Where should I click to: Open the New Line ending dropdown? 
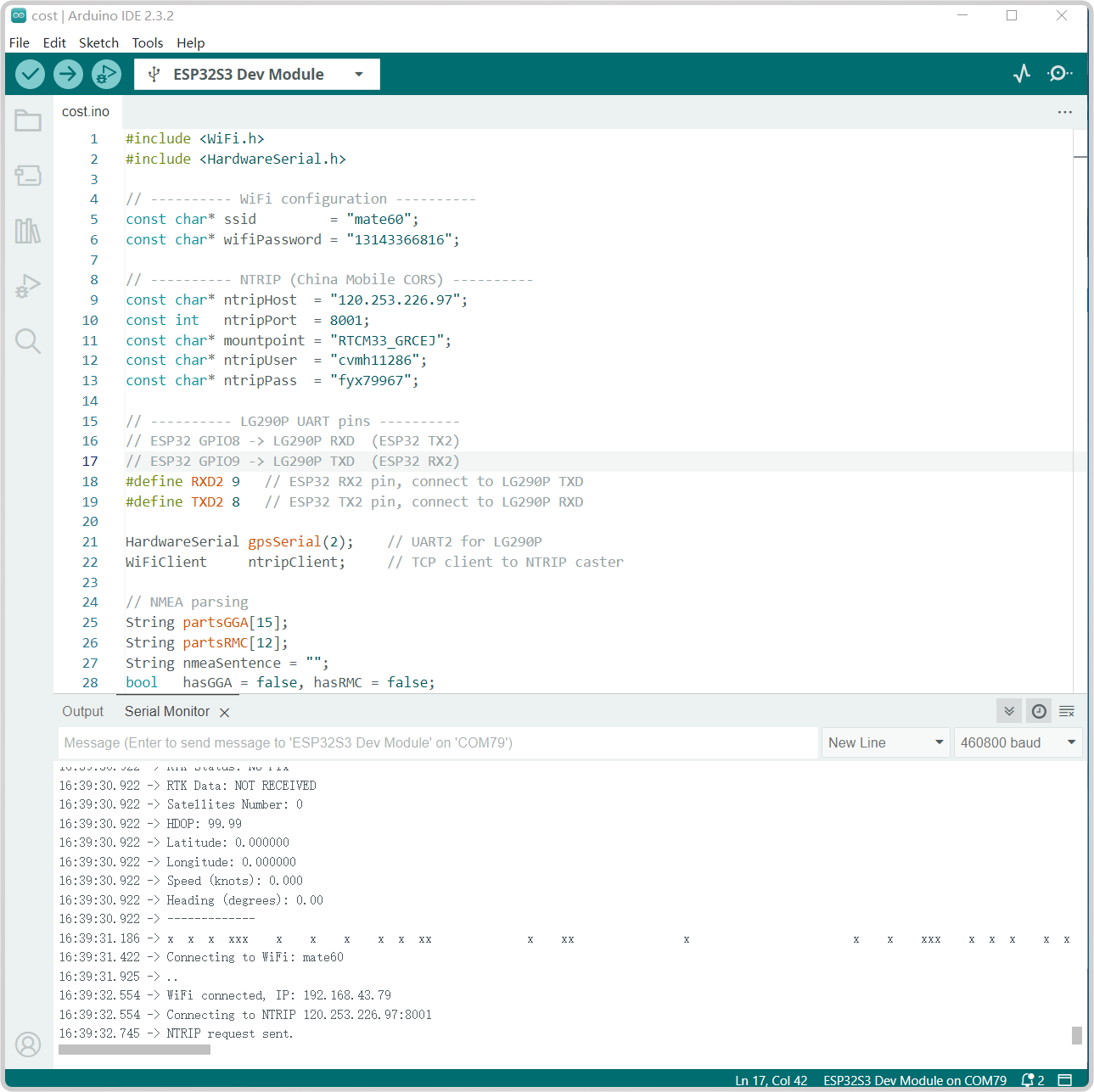(x=885, y=742)
